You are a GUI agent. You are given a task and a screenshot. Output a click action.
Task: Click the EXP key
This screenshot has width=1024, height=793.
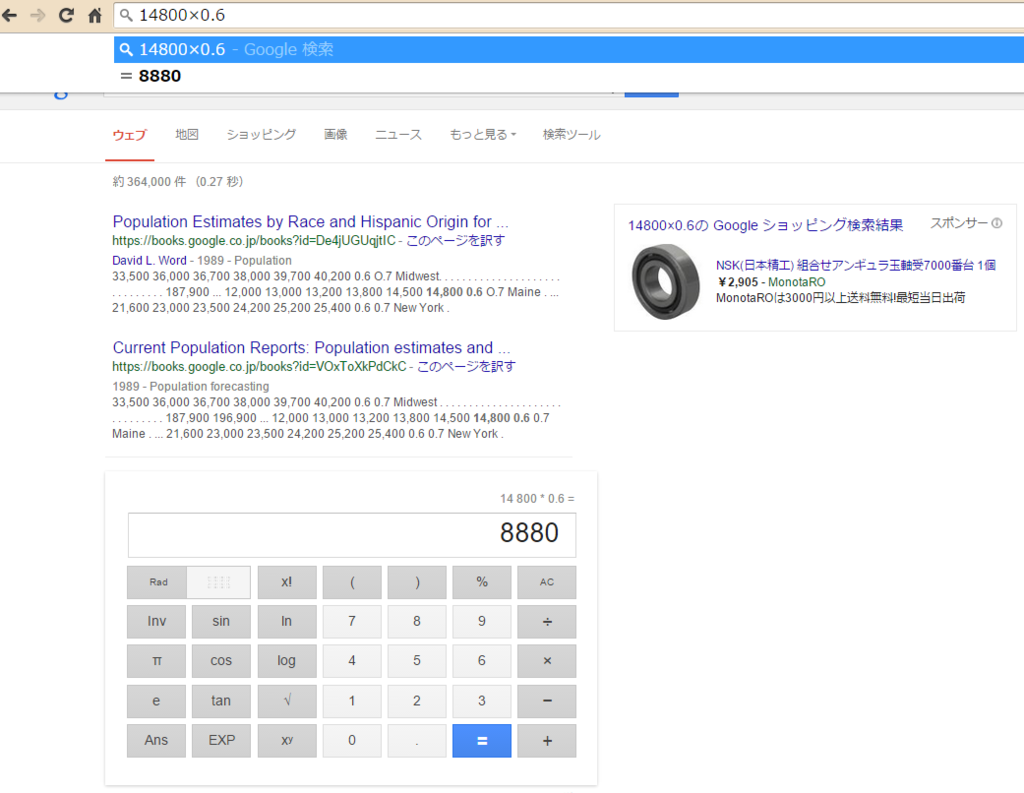click(221, 741)
